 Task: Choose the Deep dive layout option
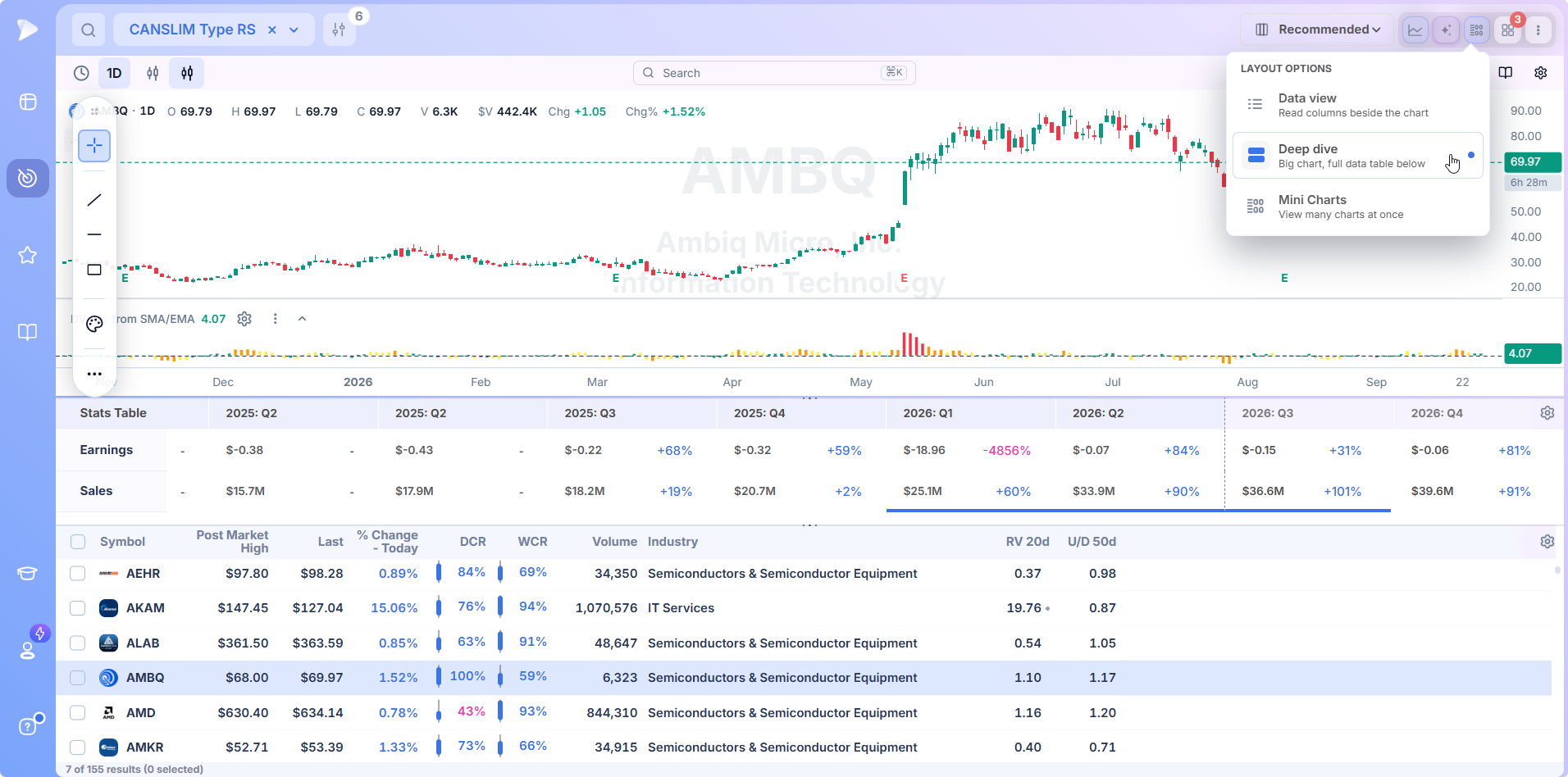click(1358, 156)
